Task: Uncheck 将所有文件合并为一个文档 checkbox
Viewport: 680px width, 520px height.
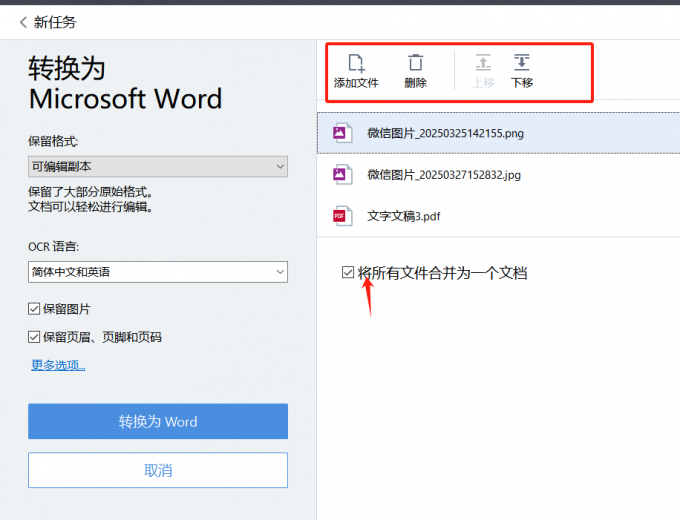Action: pyautogui.click(x=348, y=272)
